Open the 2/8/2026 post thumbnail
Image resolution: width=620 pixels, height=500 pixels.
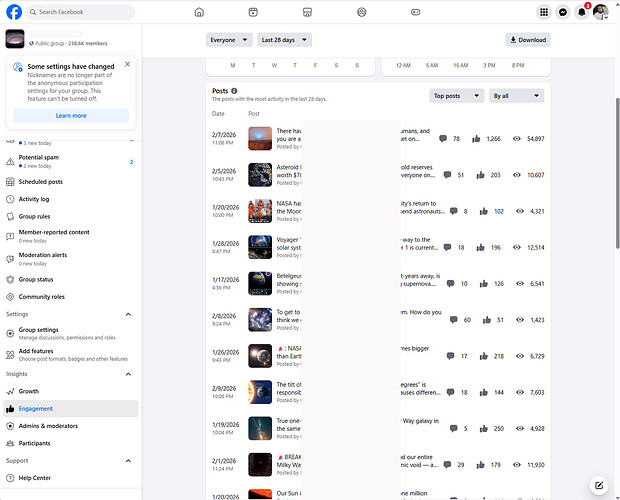(260, 320)
